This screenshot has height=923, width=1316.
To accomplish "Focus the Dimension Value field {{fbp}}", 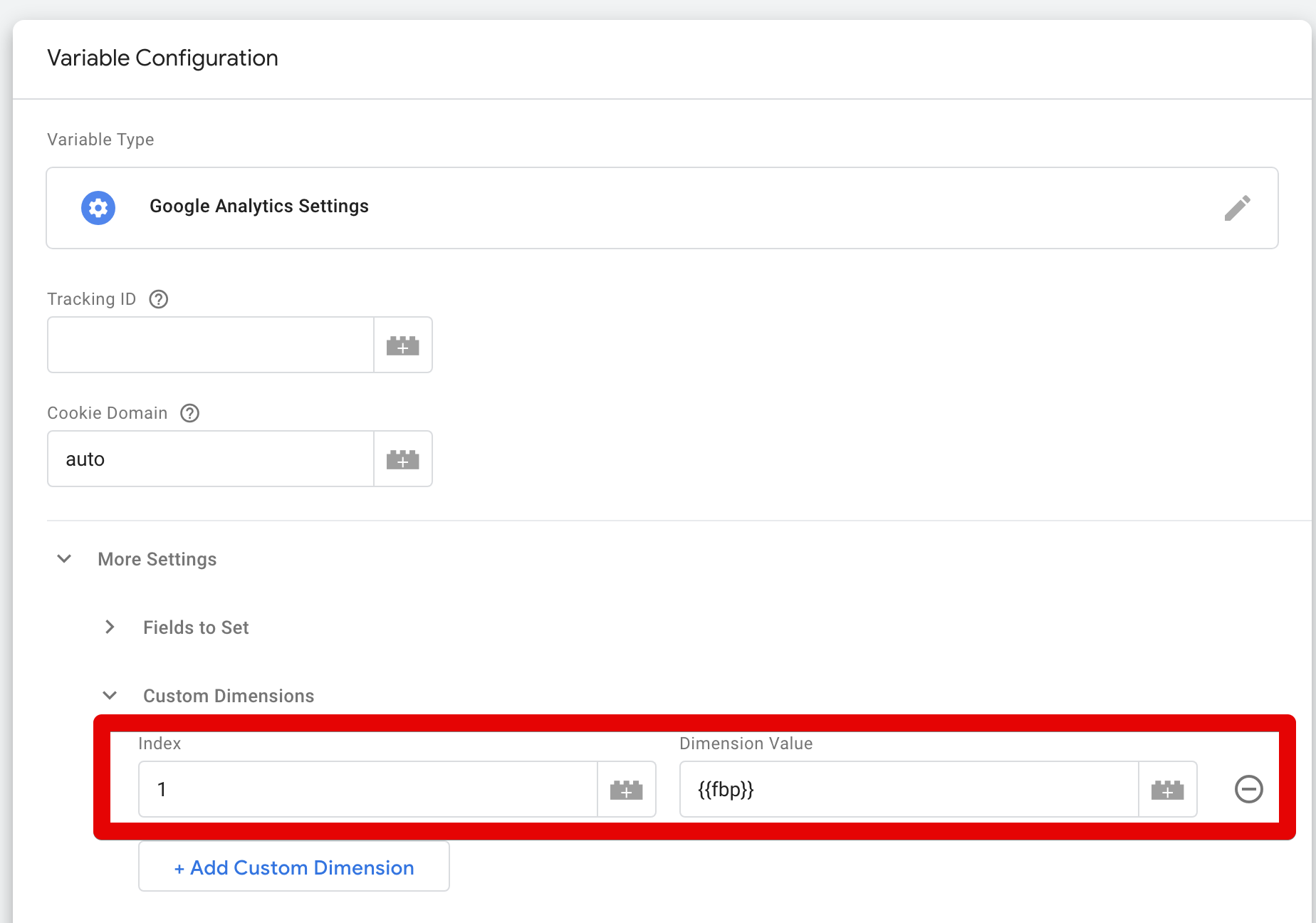I will (x=909, y=789).
